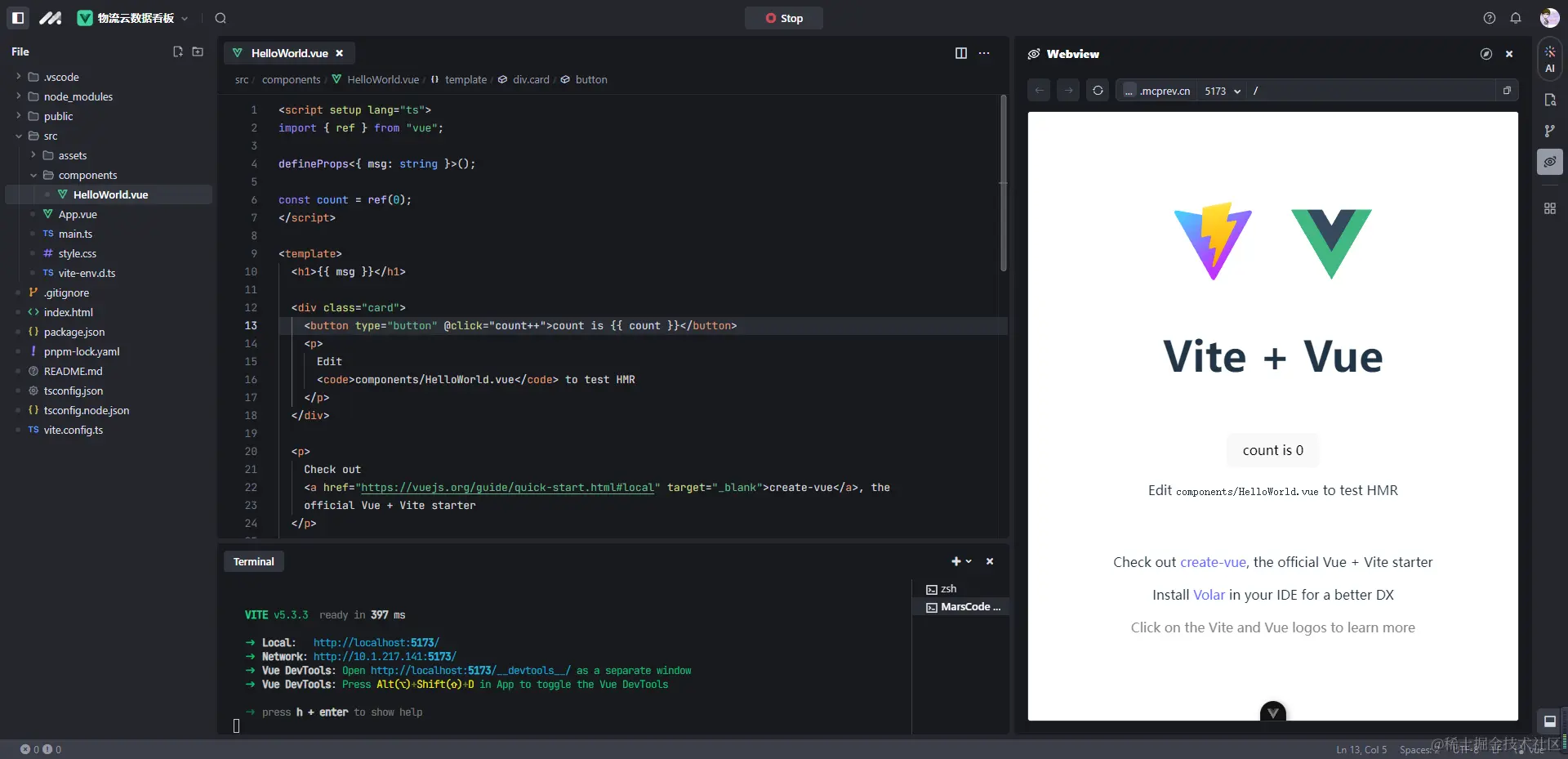This screenshot has height=759, width=1568.
Task: Open the 5173 port dropdown
Action: tap(1223, 91)
